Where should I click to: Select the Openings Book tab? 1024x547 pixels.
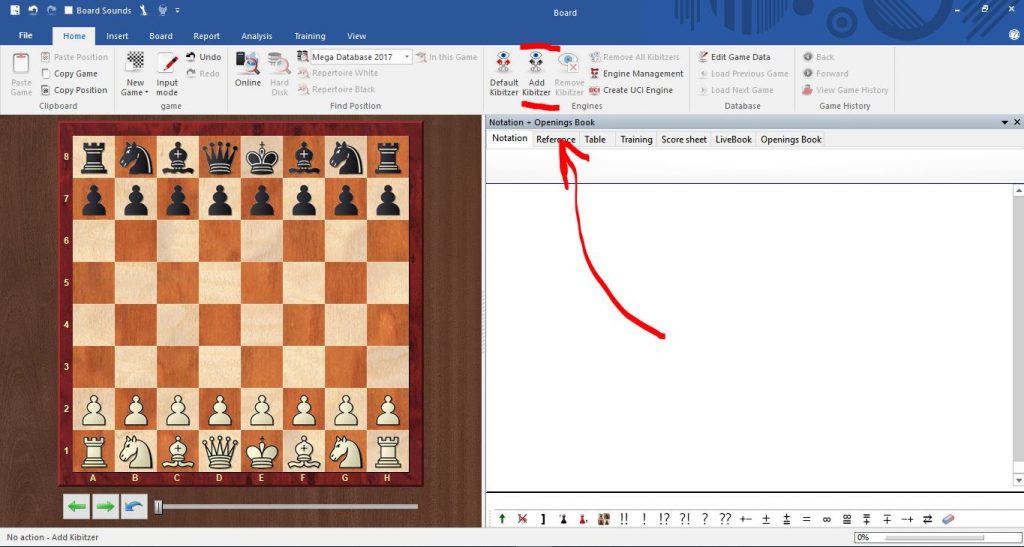791,139
